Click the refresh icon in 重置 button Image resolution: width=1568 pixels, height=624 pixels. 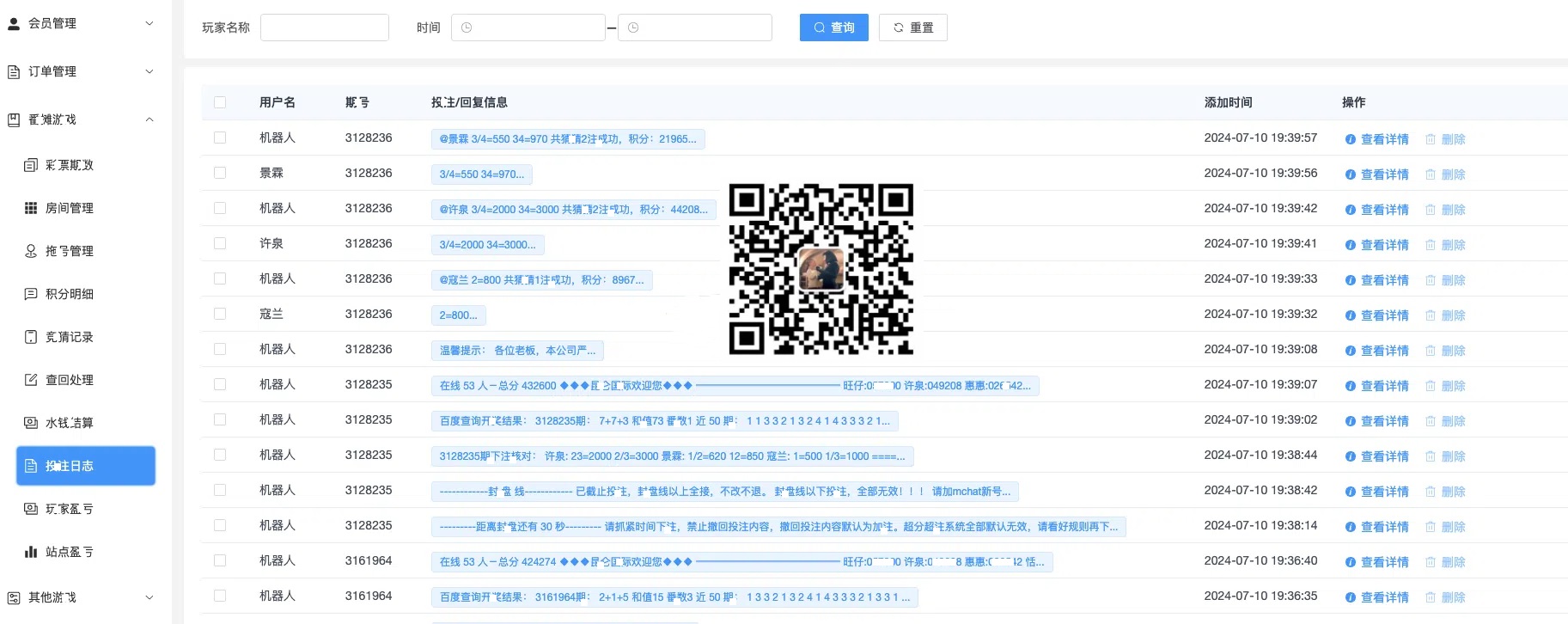(899, 28)
